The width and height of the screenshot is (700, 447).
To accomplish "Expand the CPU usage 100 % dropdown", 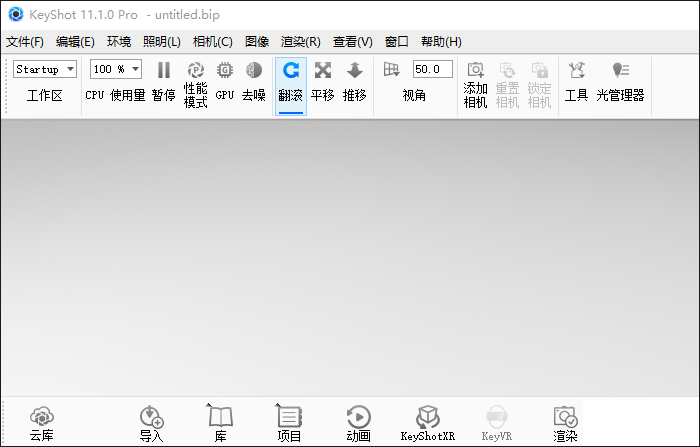I will (x=116, y=69).
